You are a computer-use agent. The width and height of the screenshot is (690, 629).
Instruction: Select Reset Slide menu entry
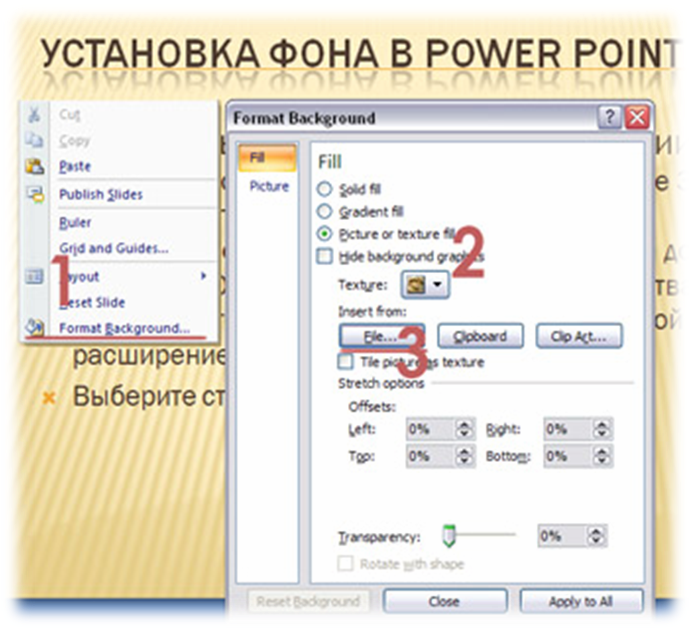pos(92,302)
